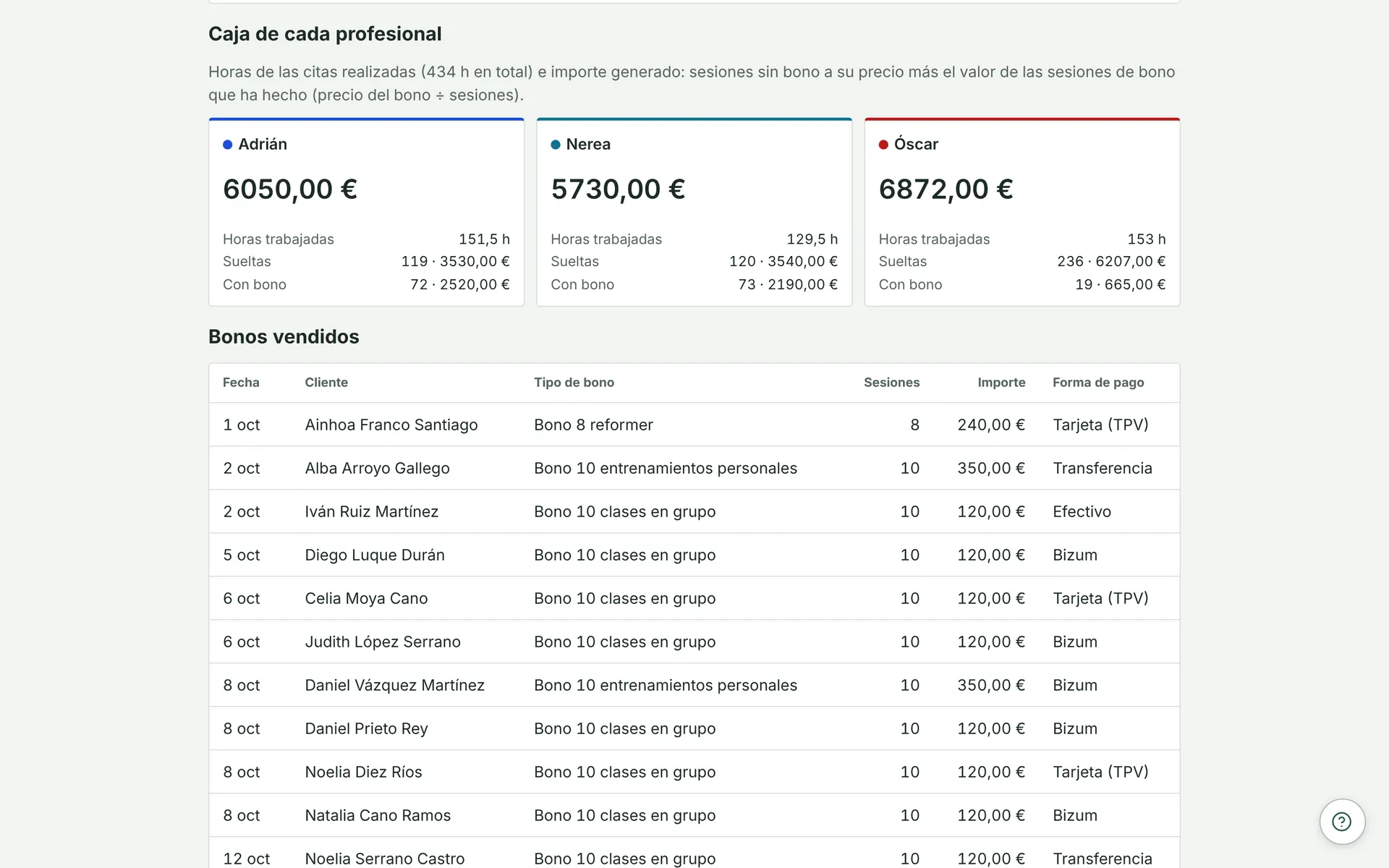The width and height of the screenshot is (1389, 868).
Task: Open Óscar's 6872,00 € earnings card
Action: click(x=1022, y=212)
